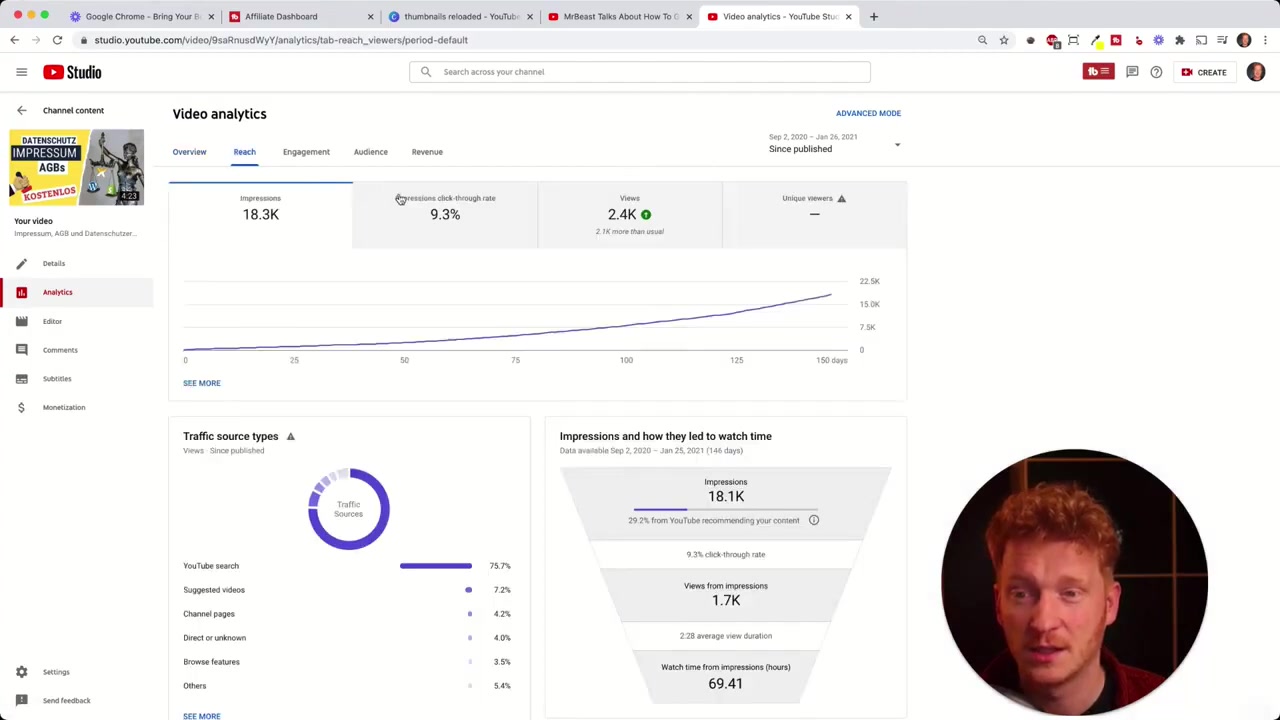This screenshot has height=720, width=1280.
Task: Click Watch time from impressions value 69.41
Action: pyautogui.click(x=725, y=684)
